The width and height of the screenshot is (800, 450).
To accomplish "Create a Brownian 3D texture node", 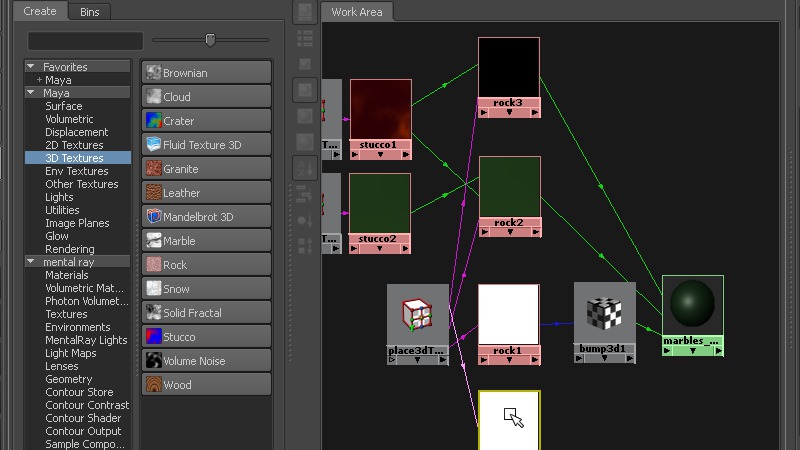I will point(206,73).
